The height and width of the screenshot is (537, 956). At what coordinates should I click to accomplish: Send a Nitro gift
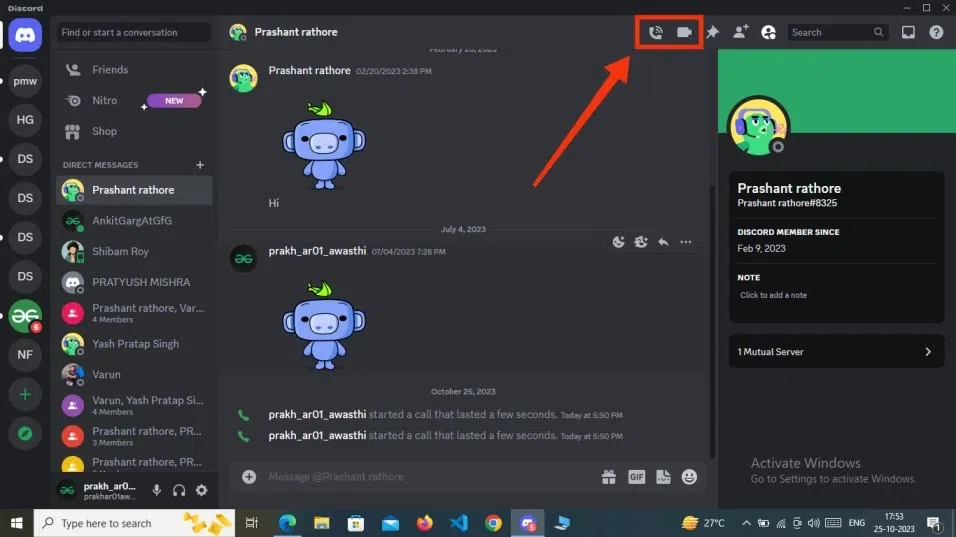click(x=608, y=477)
